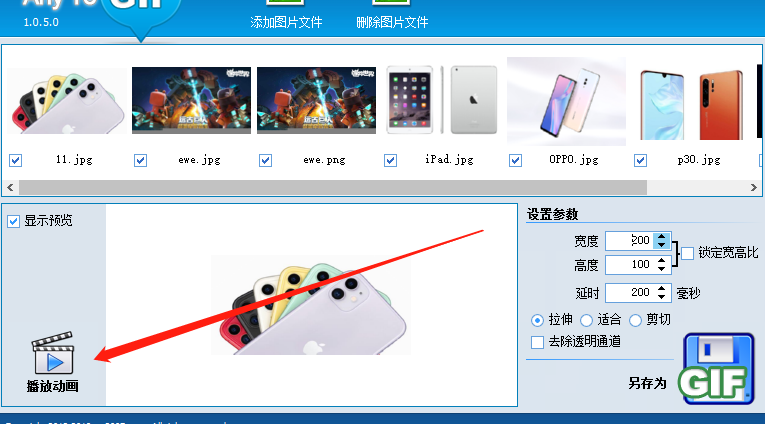The height and width of the screenshot is (424, 765).
Task: Select the p30.jpg thumbnail
Action: click(x=691, y=104)
